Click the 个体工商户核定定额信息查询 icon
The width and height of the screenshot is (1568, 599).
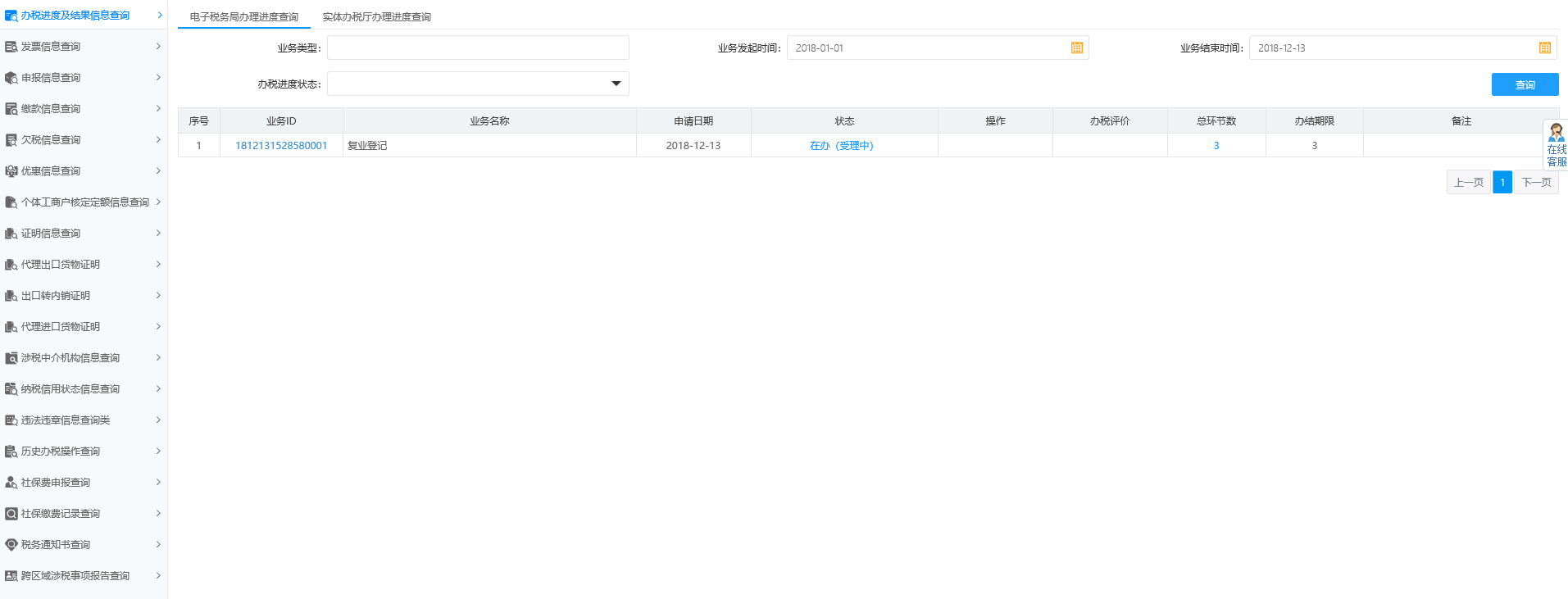pyautogui.click(x=11, y=202)
